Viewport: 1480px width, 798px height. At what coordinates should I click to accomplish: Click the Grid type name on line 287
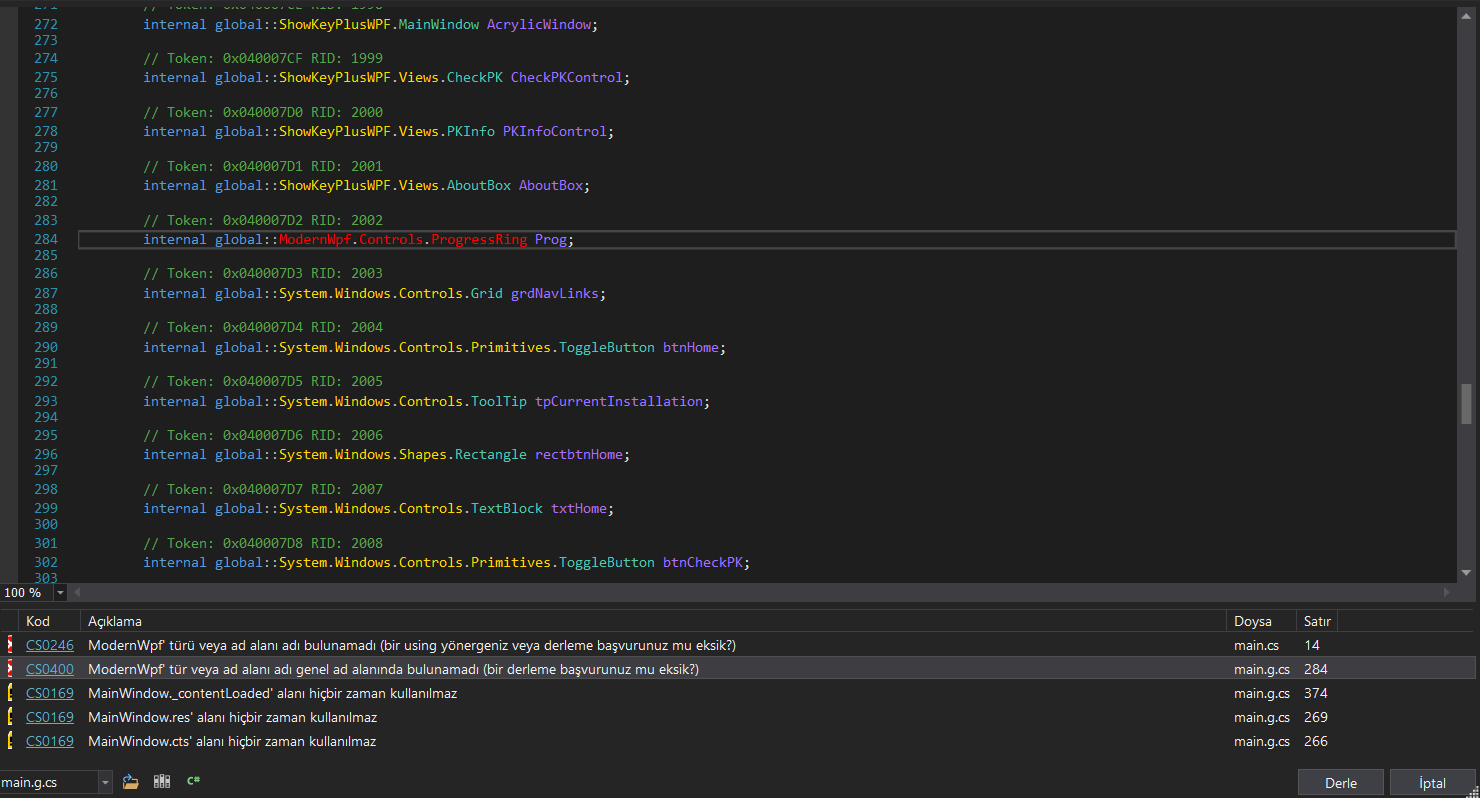(487, 293)
